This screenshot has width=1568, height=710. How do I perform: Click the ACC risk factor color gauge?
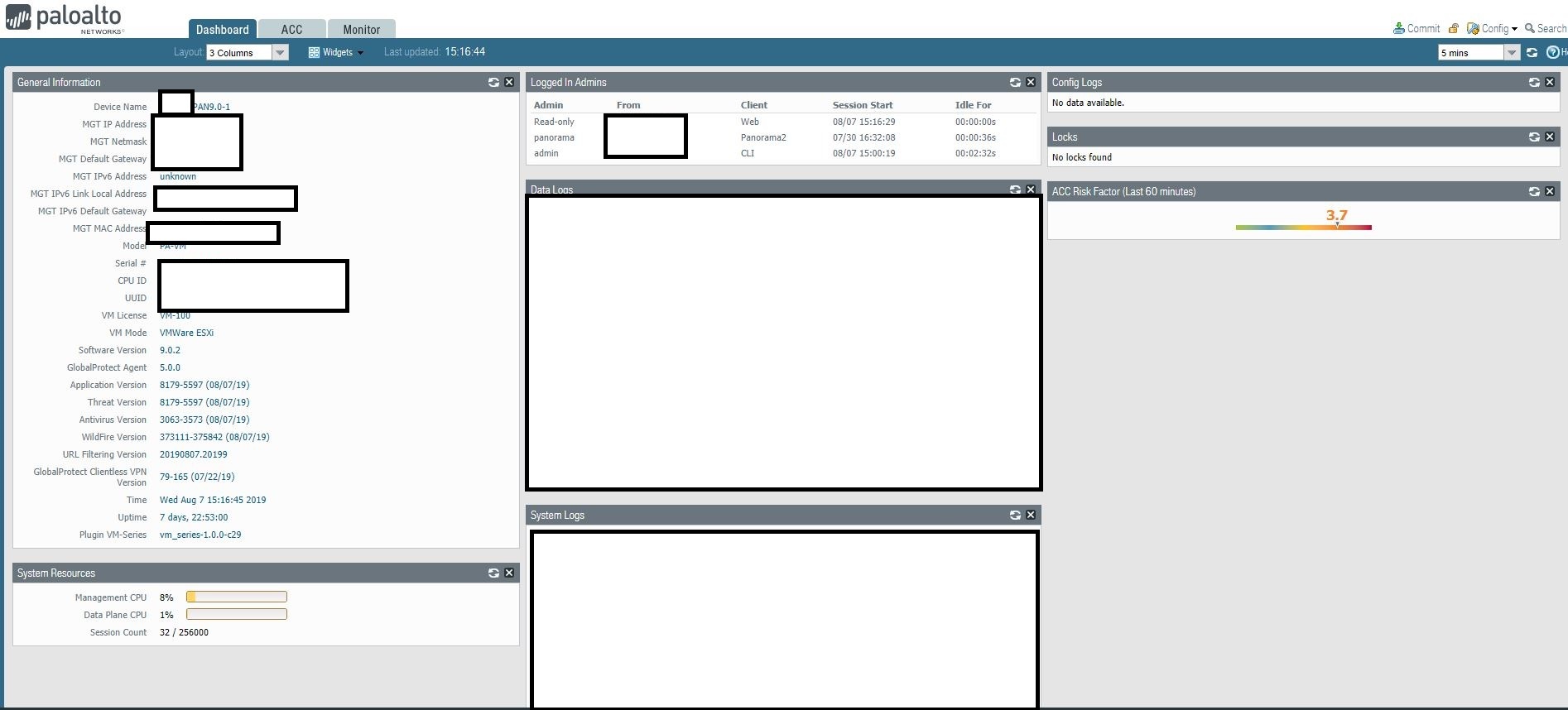coord(1304,228)
